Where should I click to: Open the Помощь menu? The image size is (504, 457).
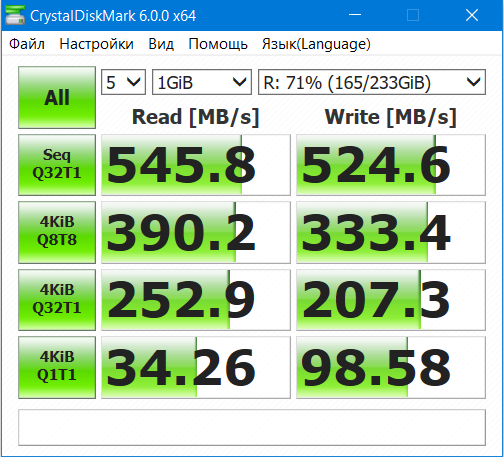218,44
